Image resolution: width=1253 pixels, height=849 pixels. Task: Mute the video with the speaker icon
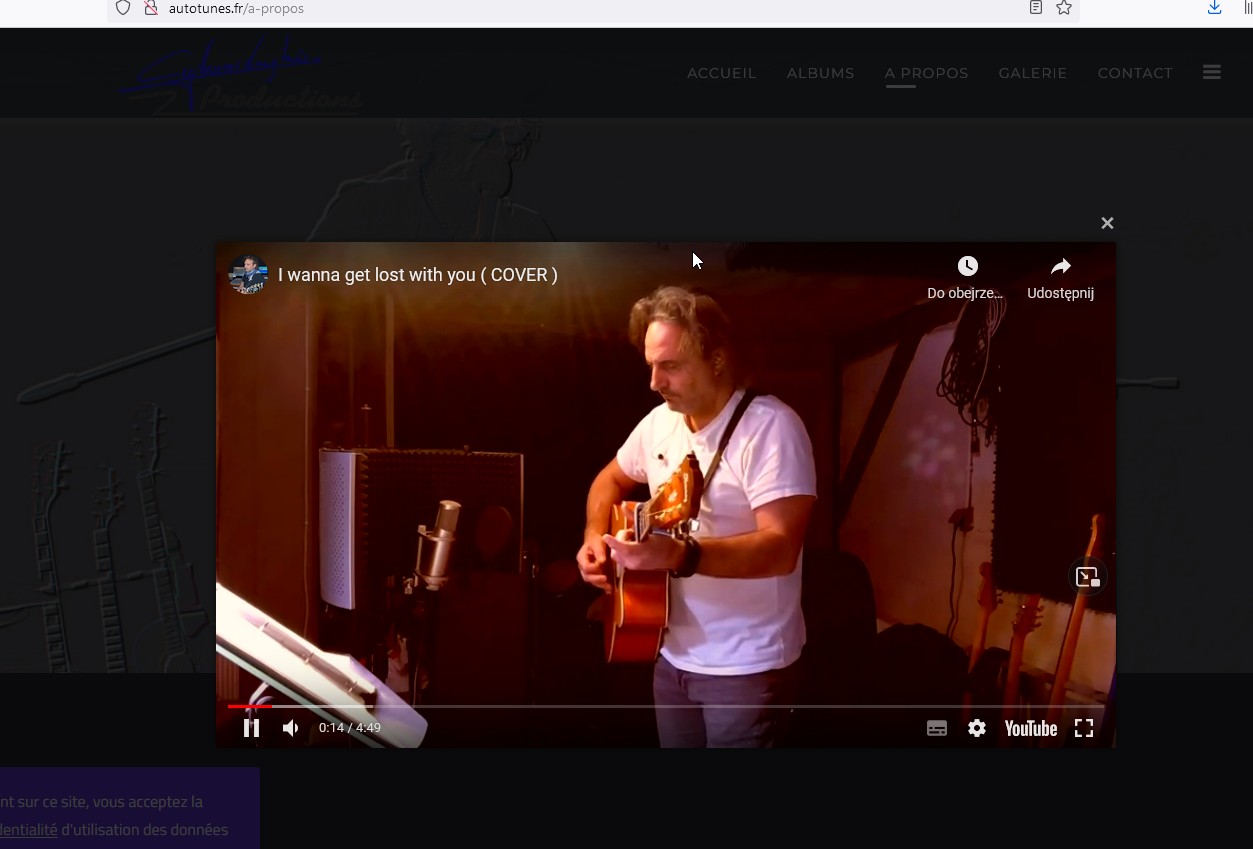(x=290, y=728)
